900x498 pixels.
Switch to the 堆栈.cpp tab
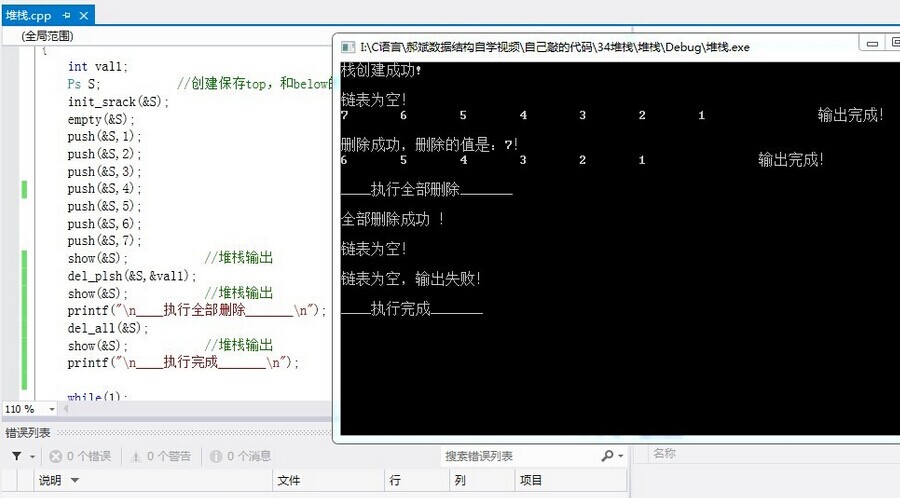coord(27,15)
